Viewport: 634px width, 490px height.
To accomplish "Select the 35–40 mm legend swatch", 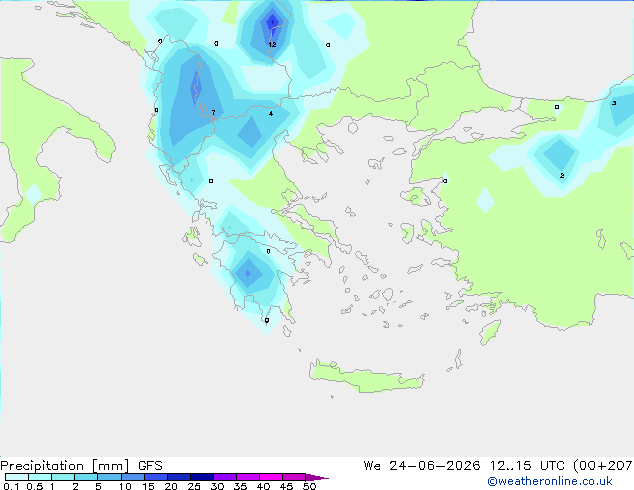I will pos(248,477).
